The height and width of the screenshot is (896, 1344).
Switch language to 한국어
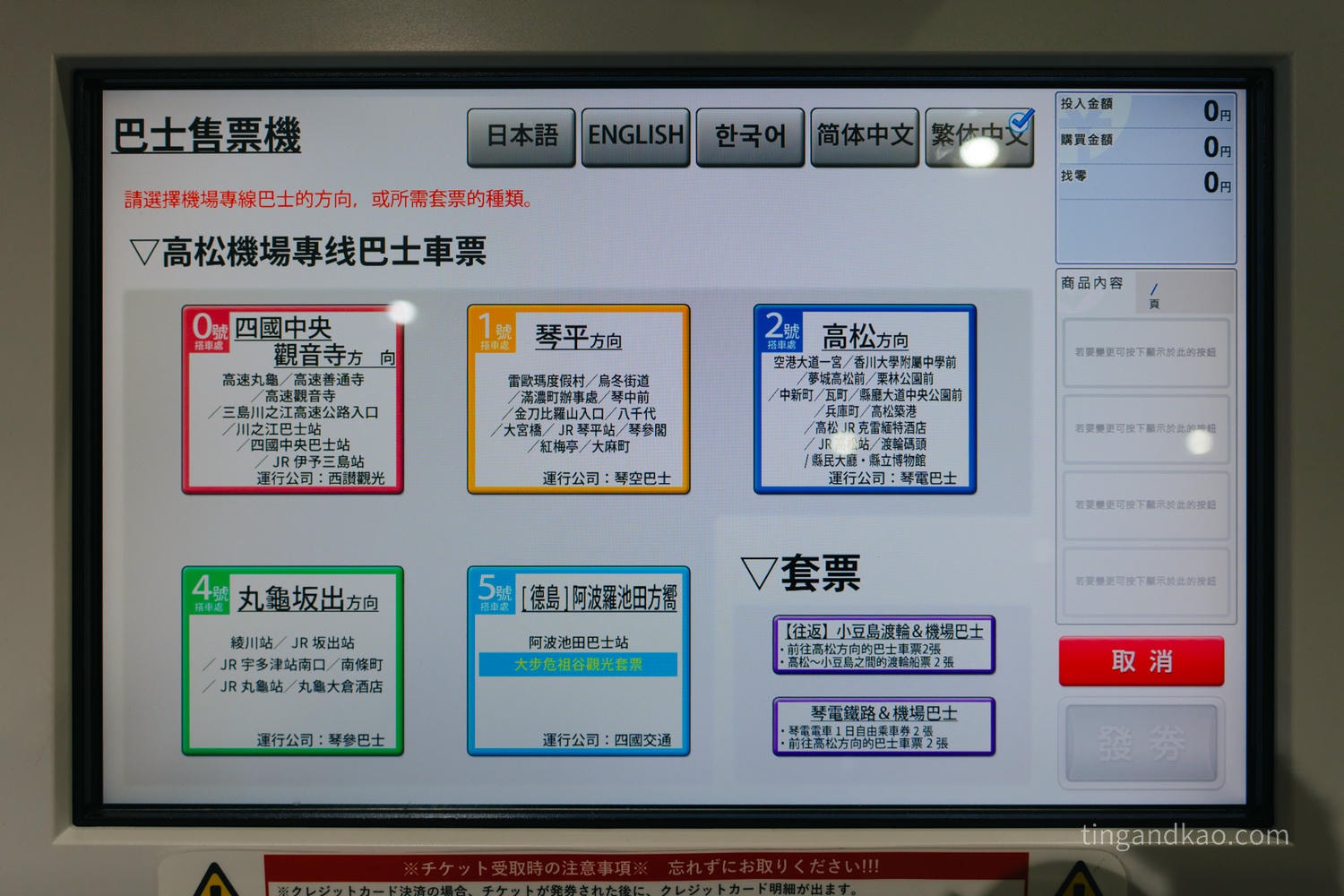(751, 137)
